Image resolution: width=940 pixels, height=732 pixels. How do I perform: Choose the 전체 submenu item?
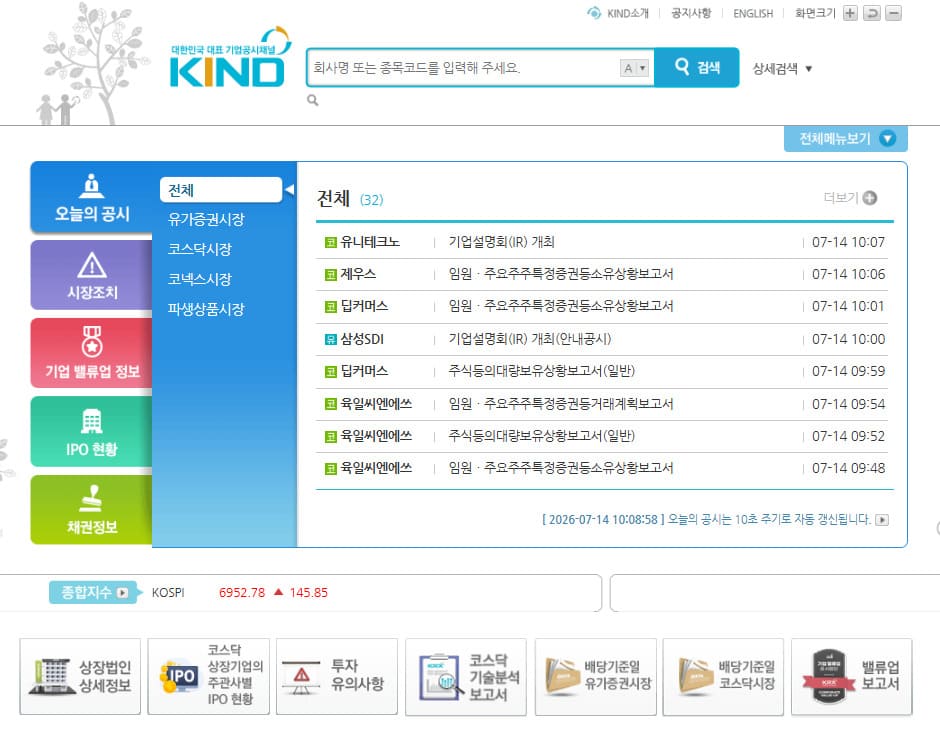(221, 190)
